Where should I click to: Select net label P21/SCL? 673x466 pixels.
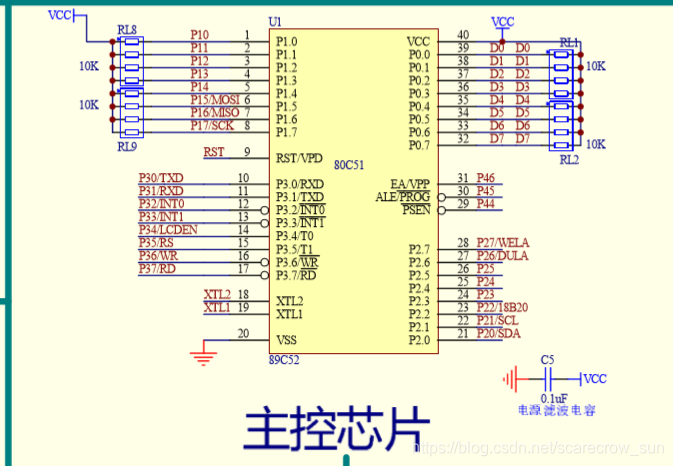coord(497,321)
